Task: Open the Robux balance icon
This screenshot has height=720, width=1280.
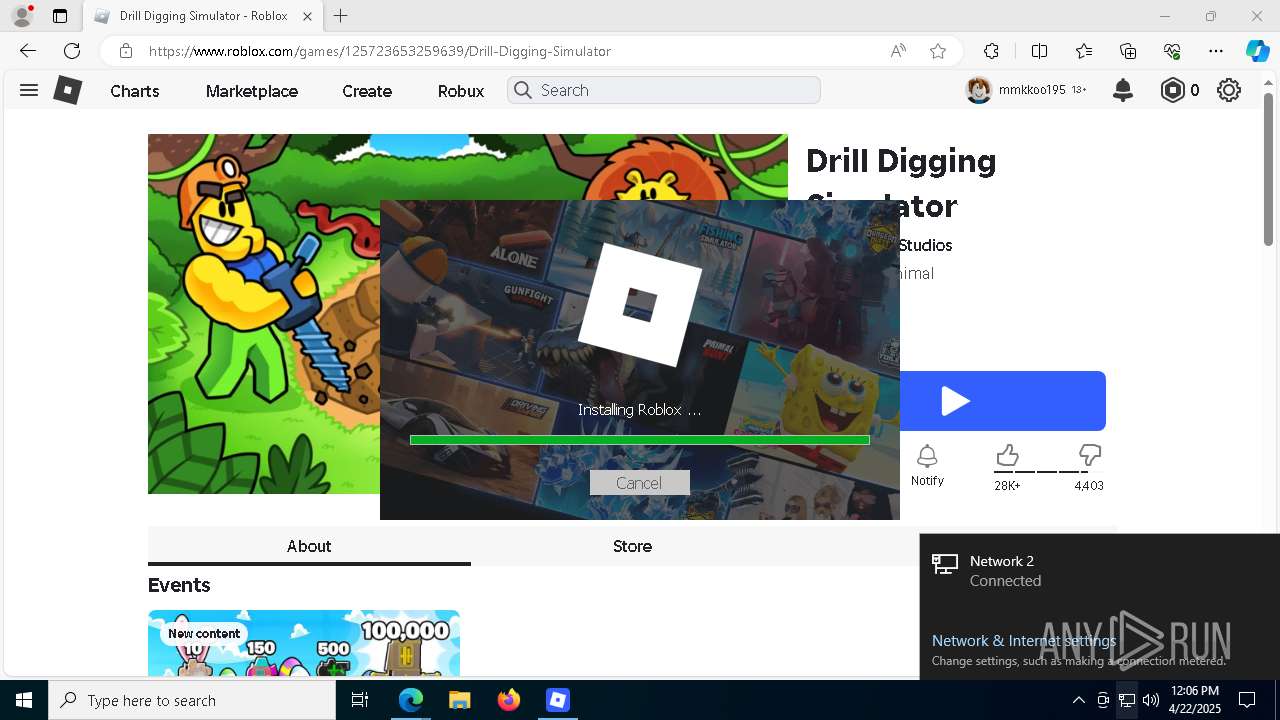Action: (1172, 90)
